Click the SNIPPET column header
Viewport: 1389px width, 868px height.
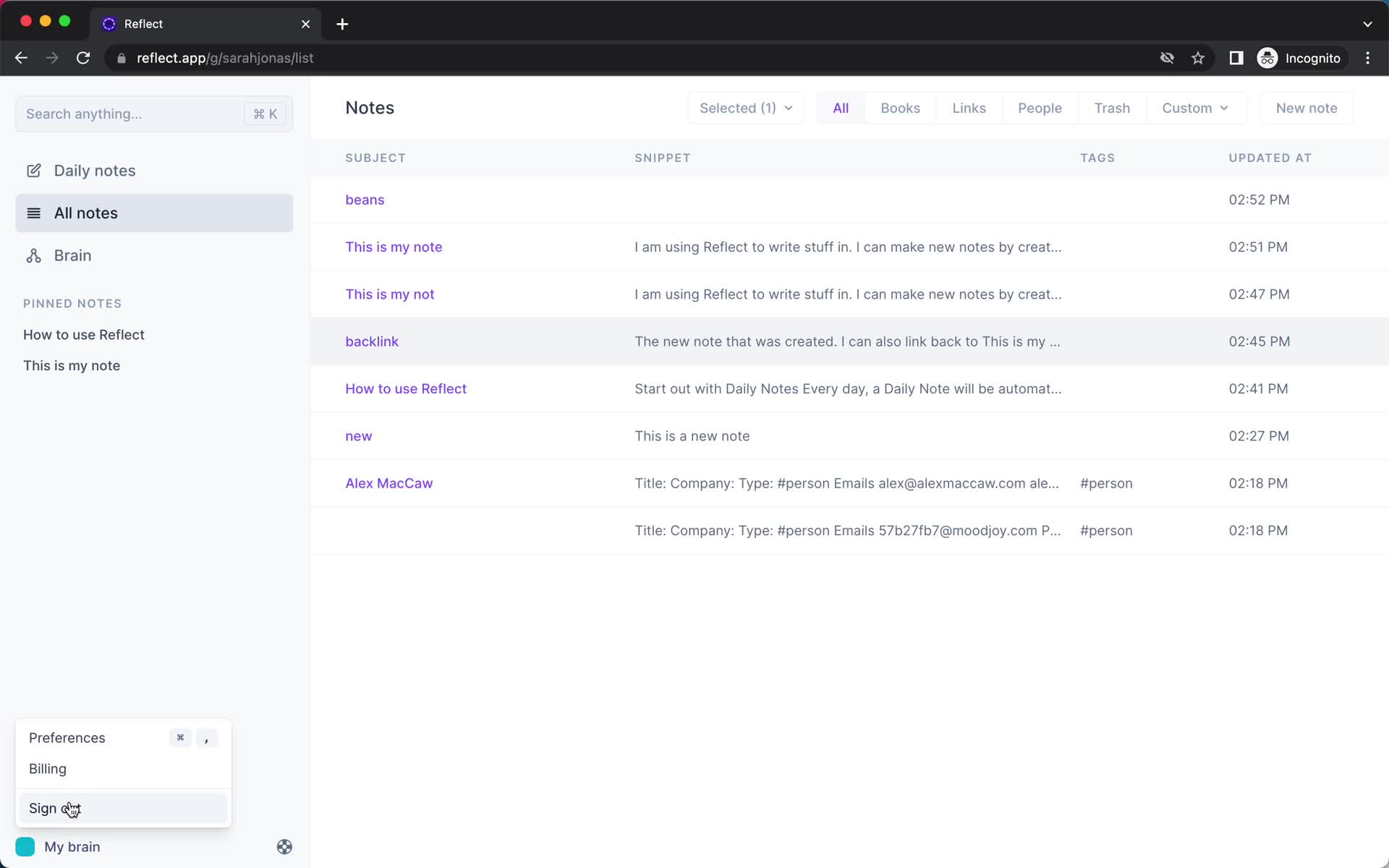click(663, 158)
